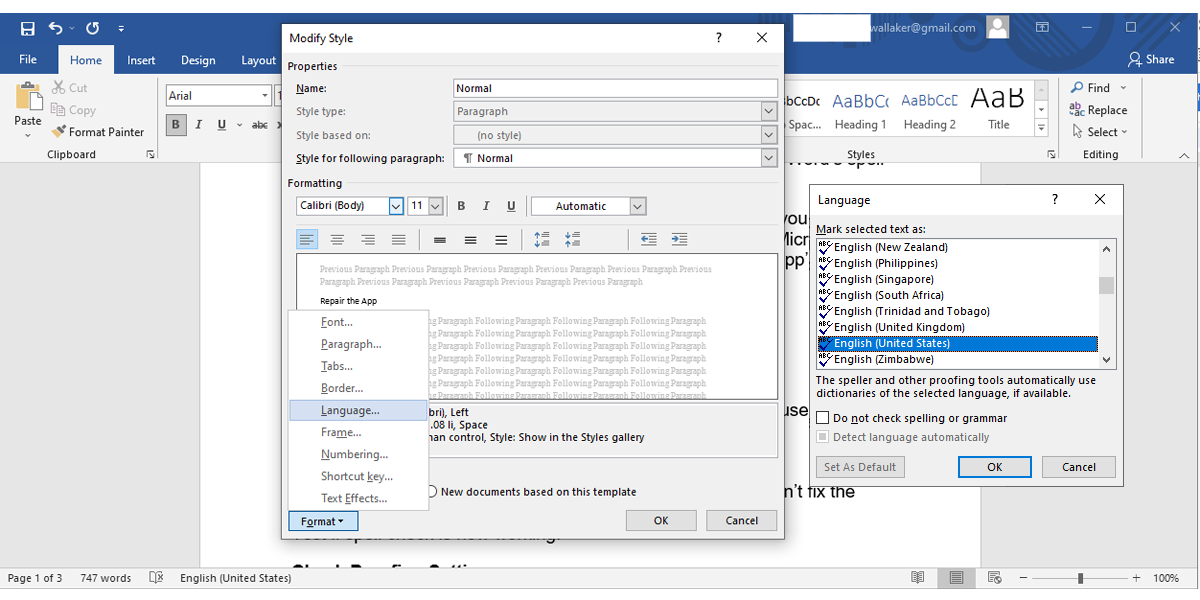The image size is (1200, 600).
Task: Click the Format Painter icon
Action: (x=58, y=132)
